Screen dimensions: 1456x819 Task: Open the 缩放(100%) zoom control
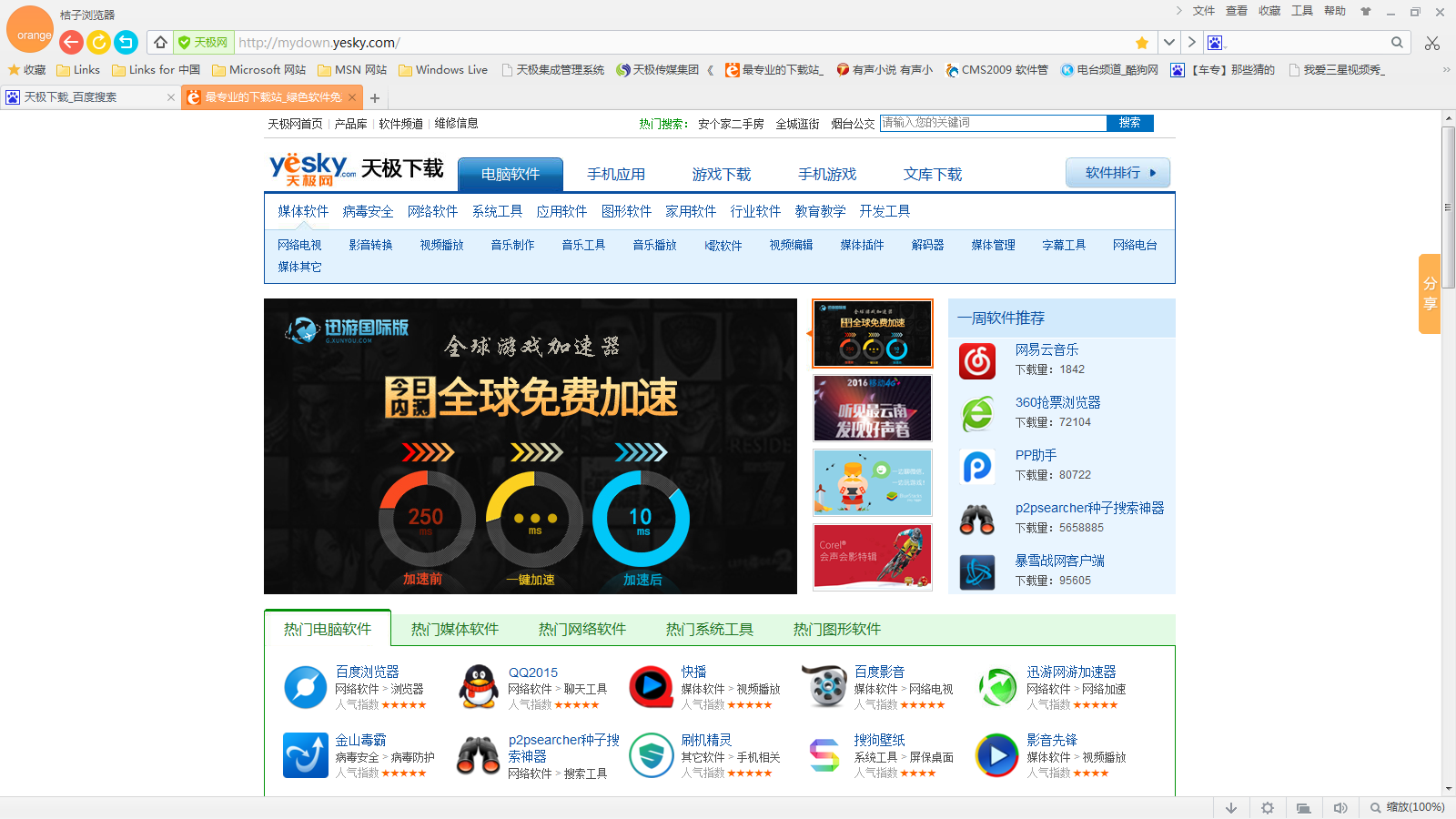coord(1408,807)
